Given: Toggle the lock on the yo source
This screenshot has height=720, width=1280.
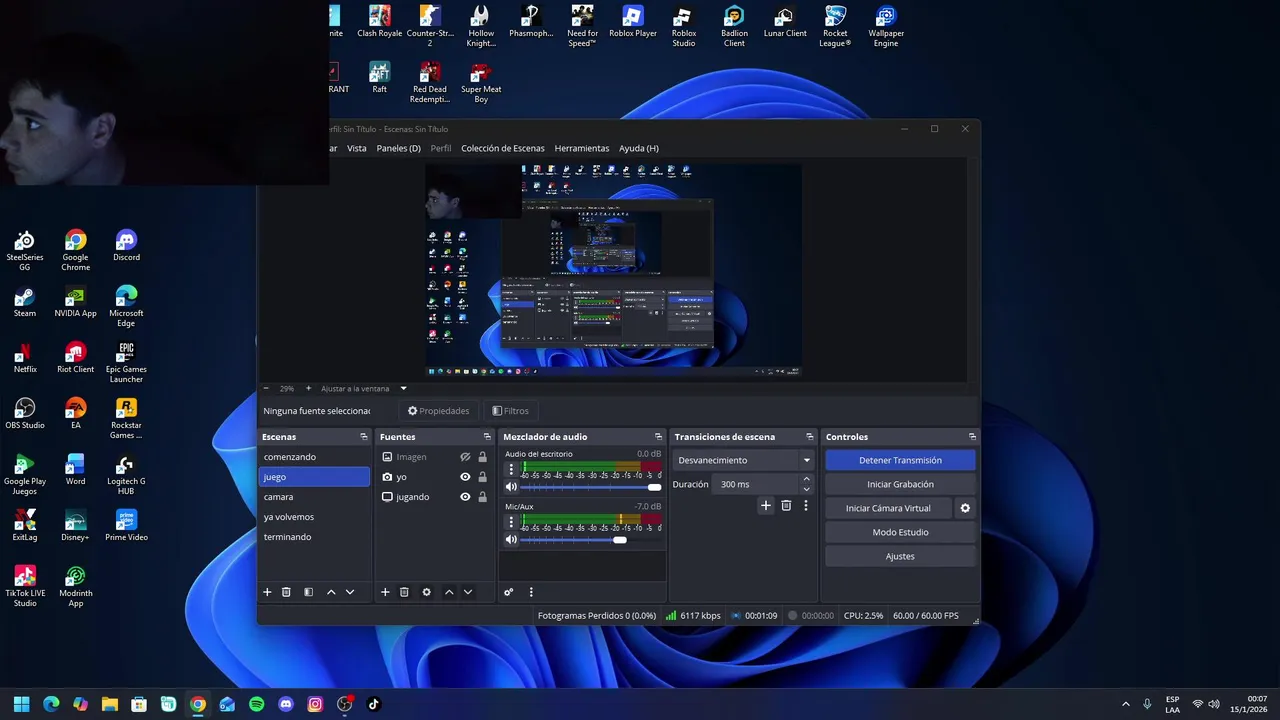Looking at the screenshot, I should tap(482, 477).
